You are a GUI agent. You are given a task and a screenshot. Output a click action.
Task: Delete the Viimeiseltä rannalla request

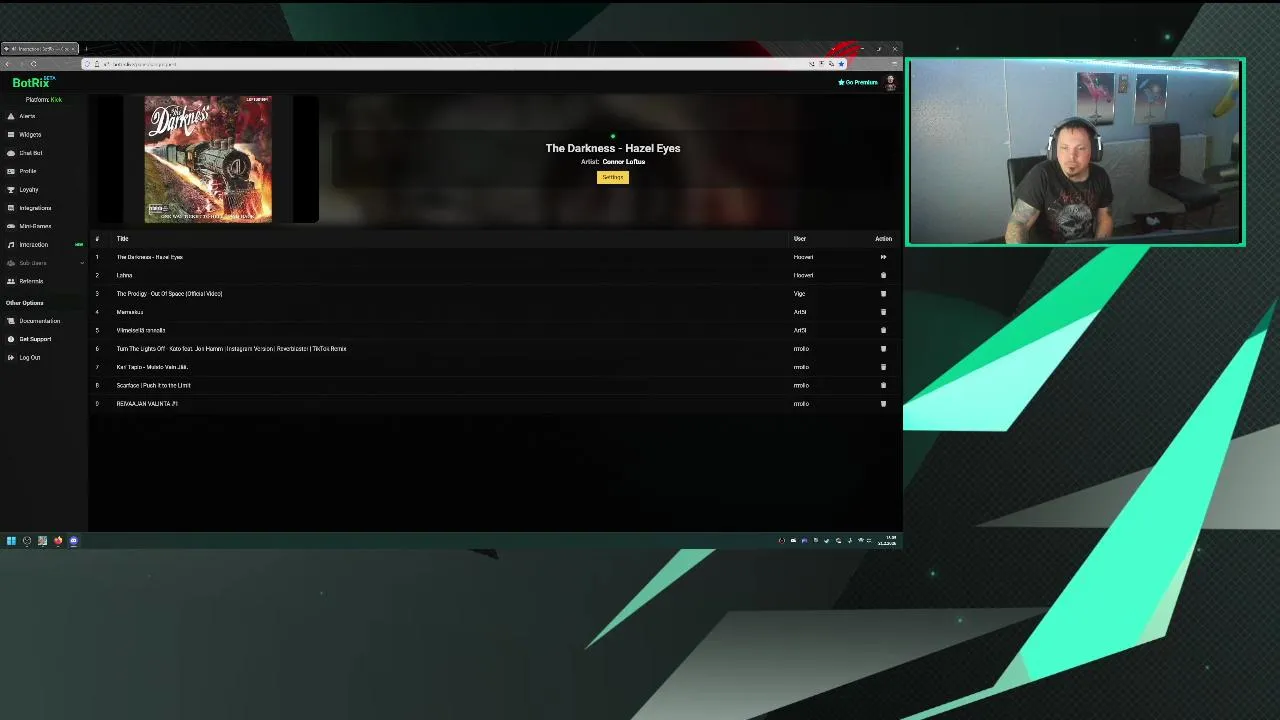pos(883,330)
